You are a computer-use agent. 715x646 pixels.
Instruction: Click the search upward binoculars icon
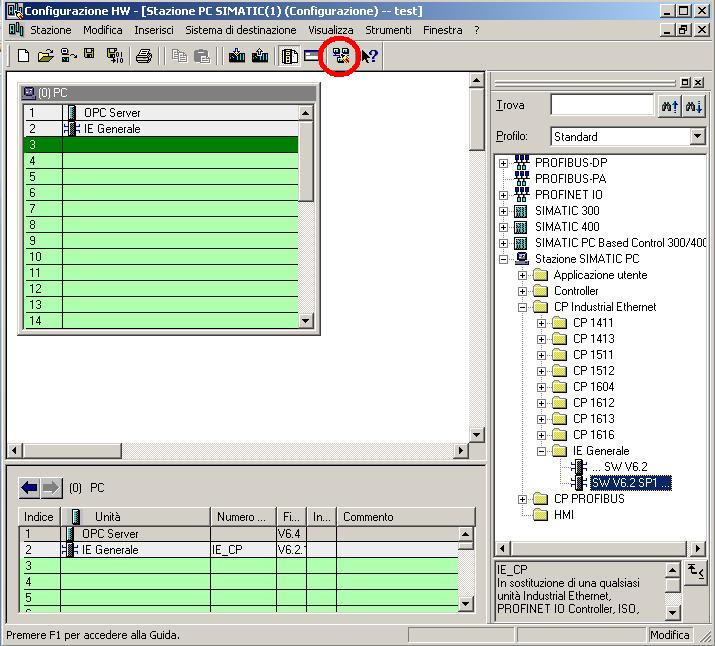coord(669,106)
